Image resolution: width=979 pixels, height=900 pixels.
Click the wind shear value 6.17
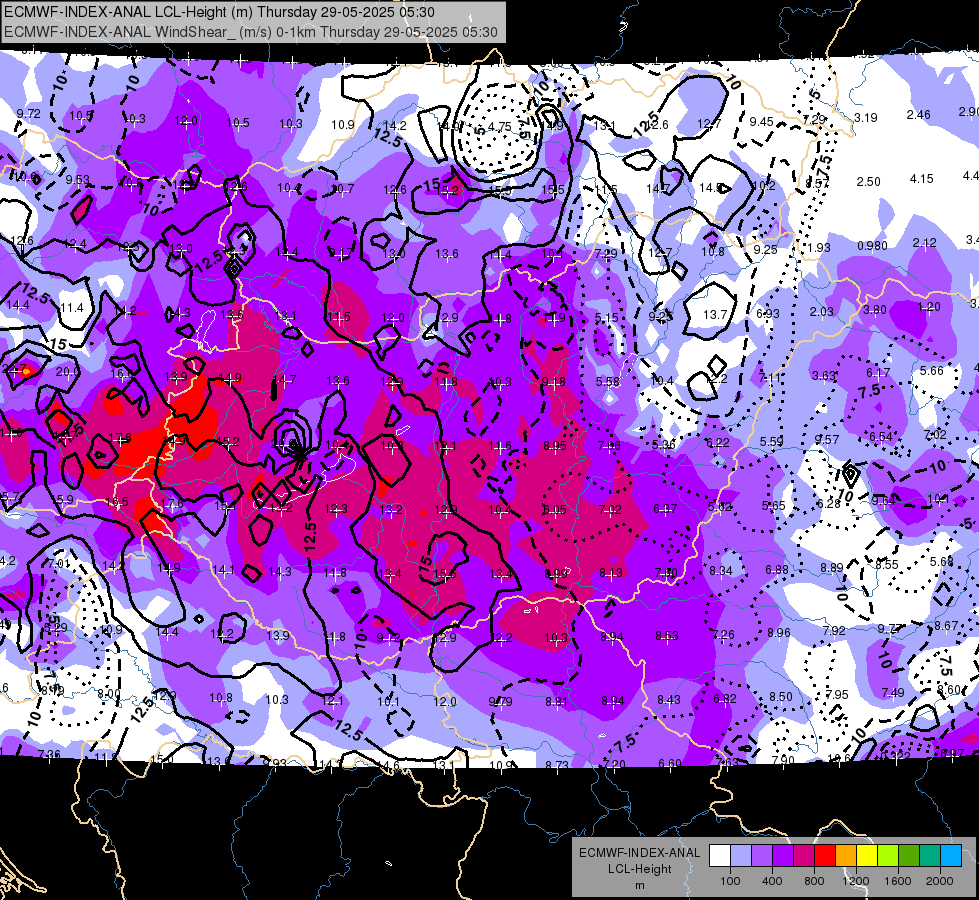click(878, 373)
